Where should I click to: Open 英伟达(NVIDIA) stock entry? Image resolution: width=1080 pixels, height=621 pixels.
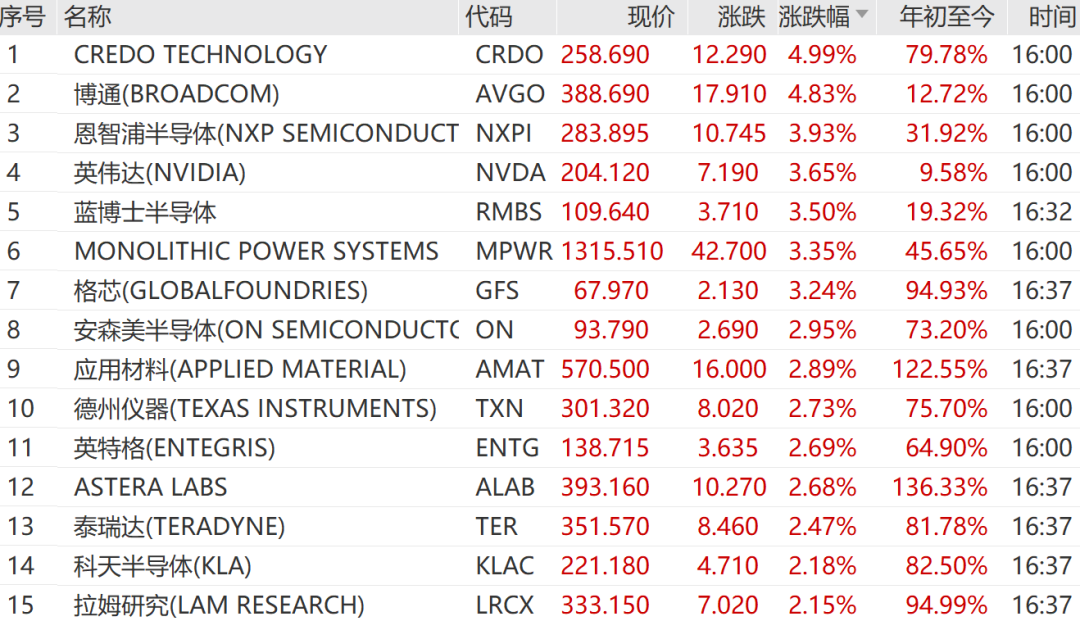(540, 172)
